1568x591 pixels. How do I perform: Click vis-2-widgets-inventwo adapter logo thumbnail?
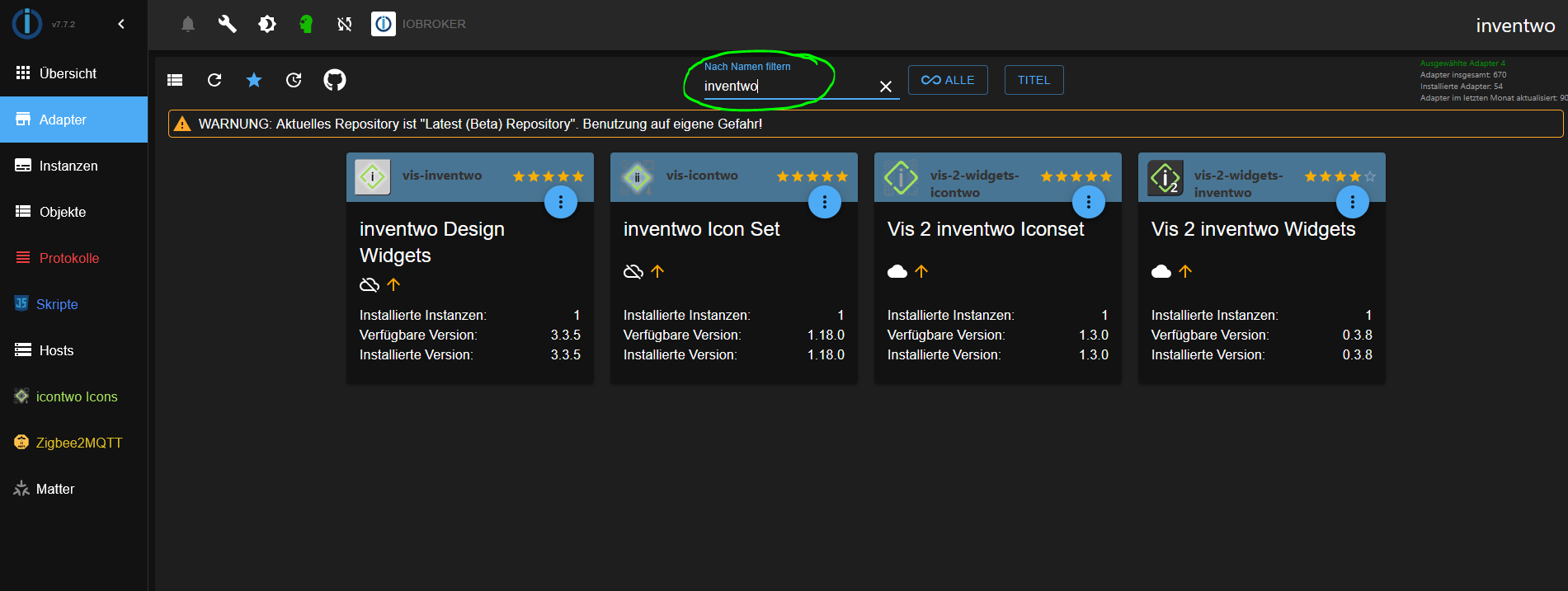point(1165,177)
